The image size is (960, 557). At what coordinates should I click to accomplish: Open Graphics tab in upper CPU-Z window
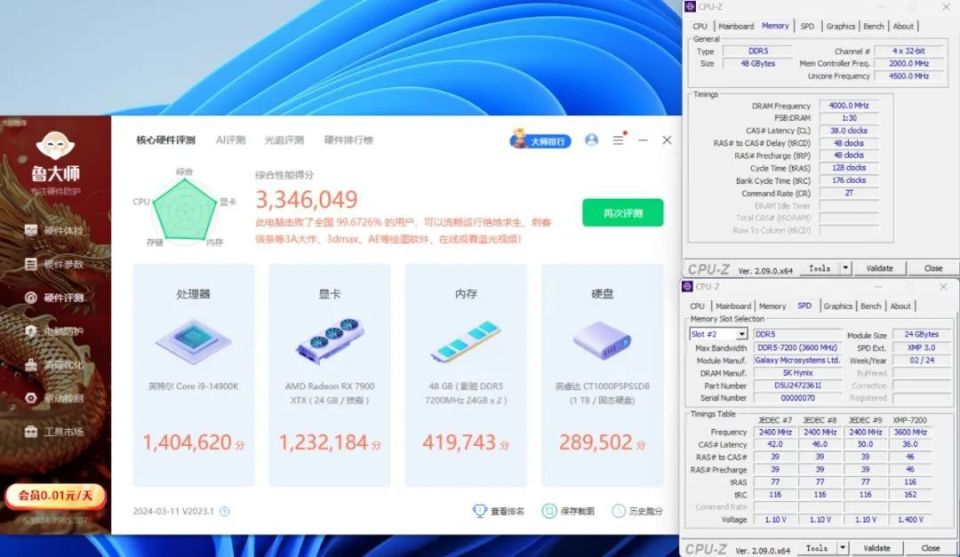841,26
